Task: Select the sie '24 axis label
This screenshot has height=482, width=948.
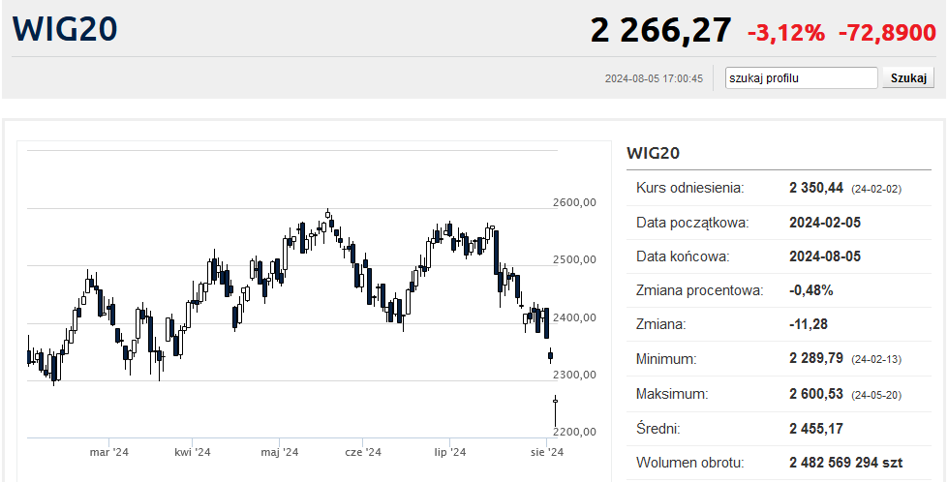Action: 547,453
